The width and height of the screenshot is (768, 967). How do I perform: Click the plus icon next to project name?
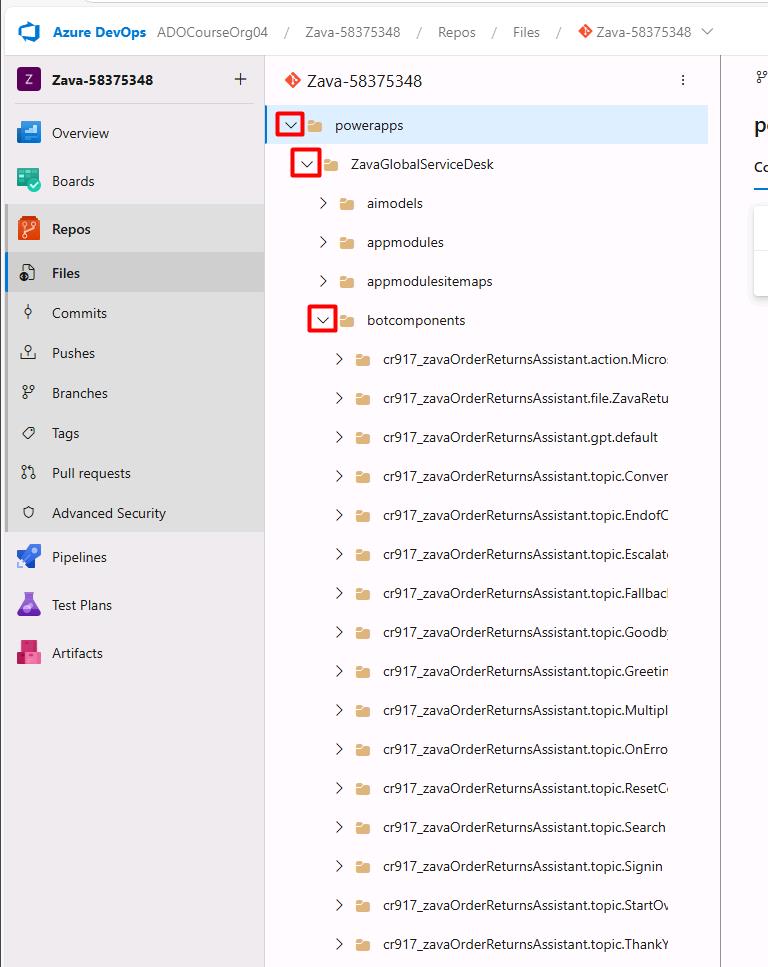[241, 79]
